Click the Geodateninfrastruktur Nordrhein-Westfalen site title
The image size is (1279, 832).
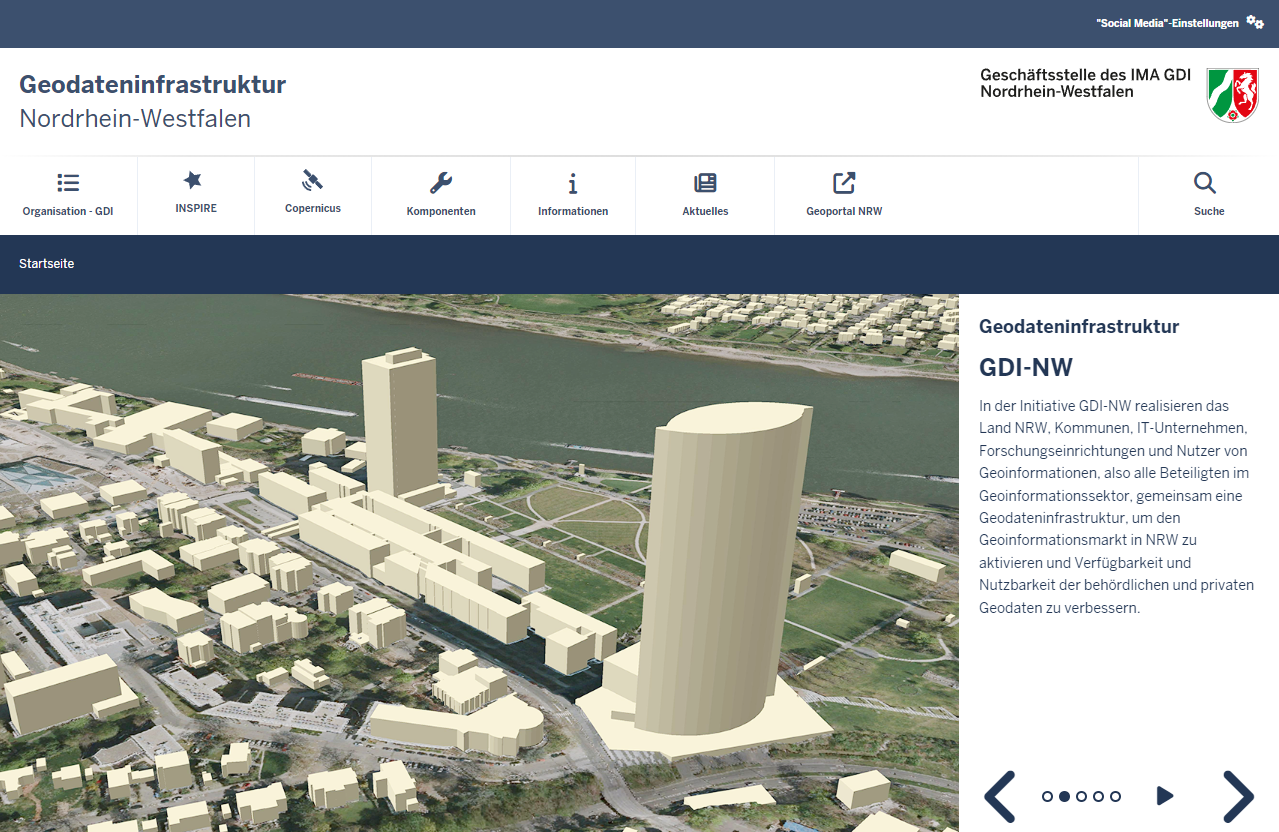point(152,101)
